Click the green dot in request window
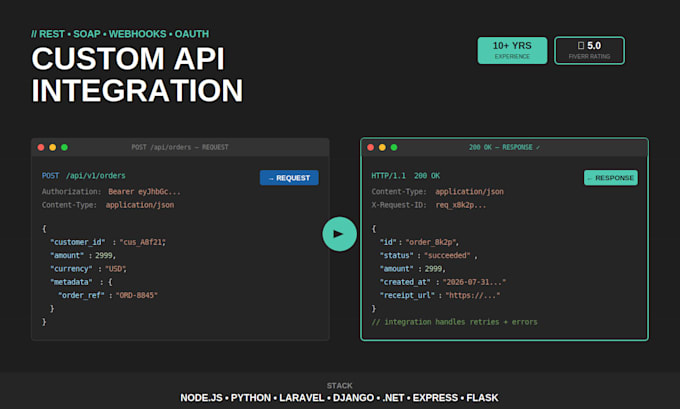 pyautogui.click(x=64, y=147)
